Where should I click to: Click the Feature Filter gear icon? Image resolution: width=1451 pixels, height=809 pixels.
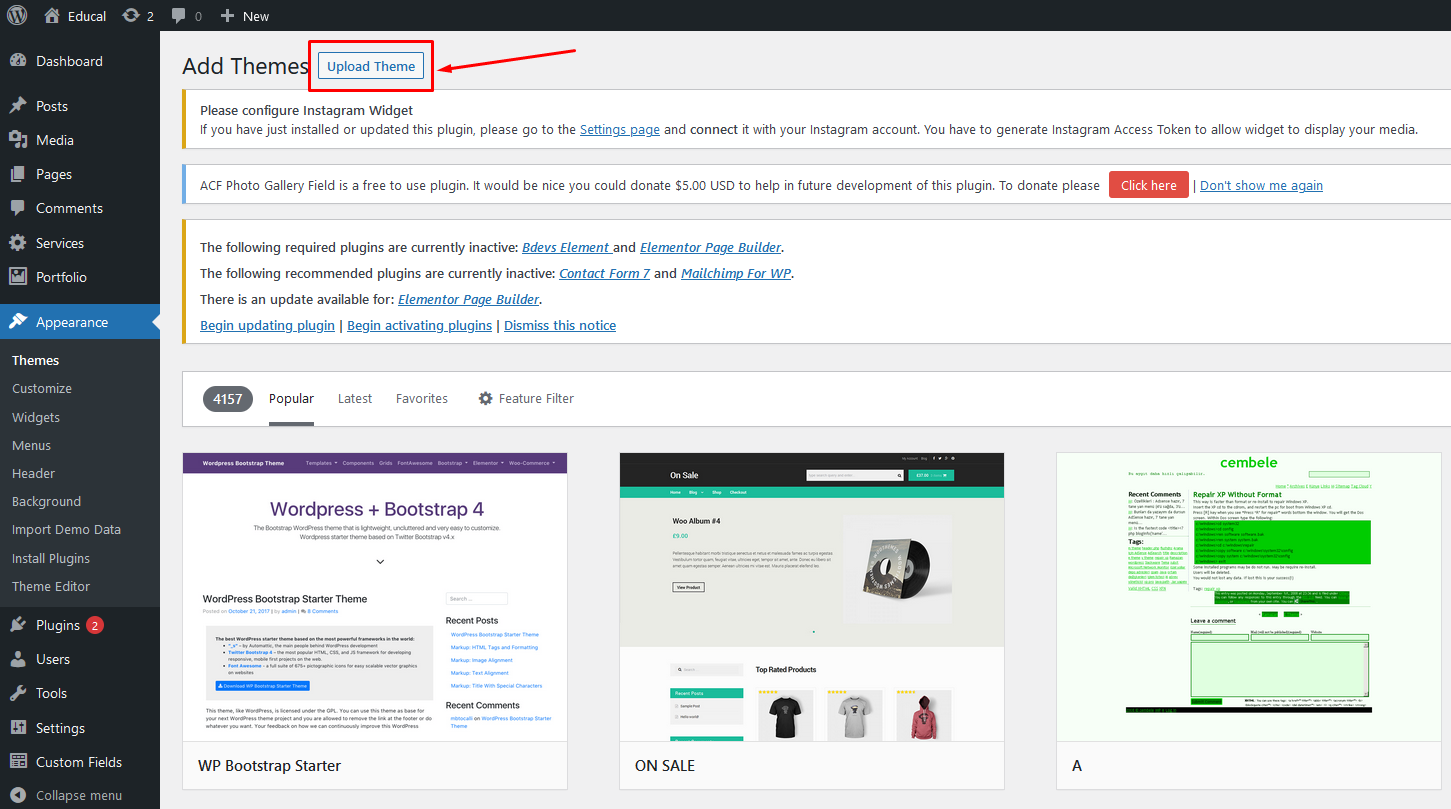(x=486, y=398)
